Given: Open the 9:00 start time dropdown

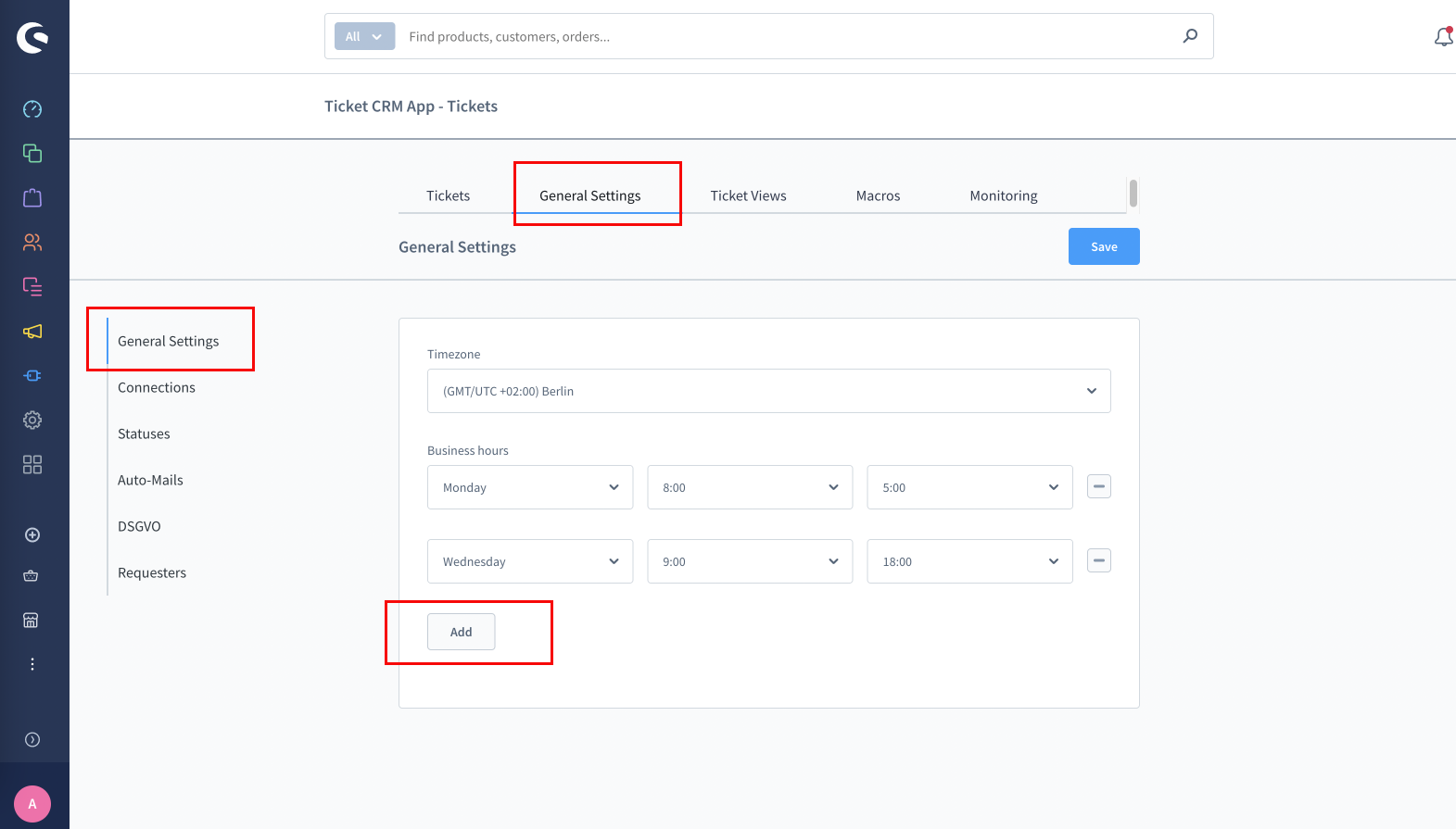Looking at the screenshot, I should point(750,561).
